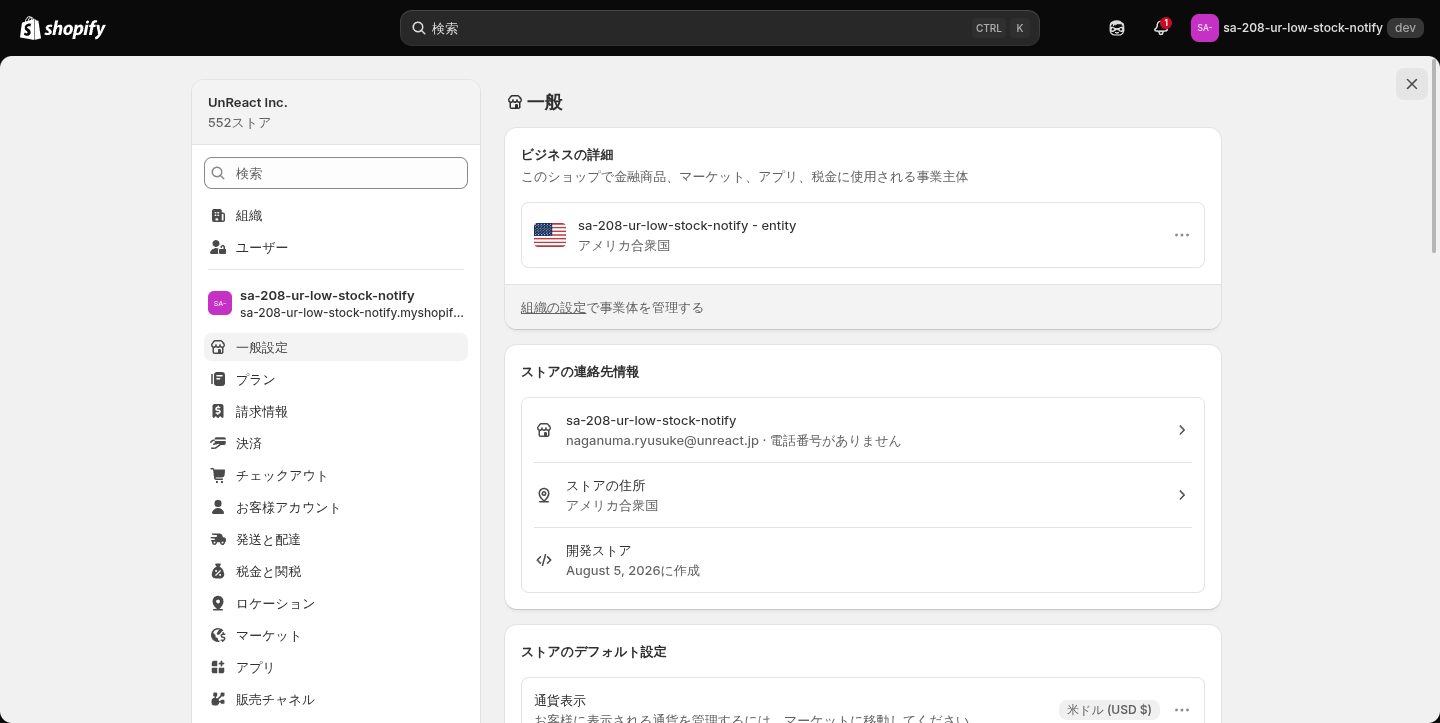The height and width of the screenshot is (723, 1440).
Task: Select 一般設定 in the sidebar
Action: pos(336,348)
